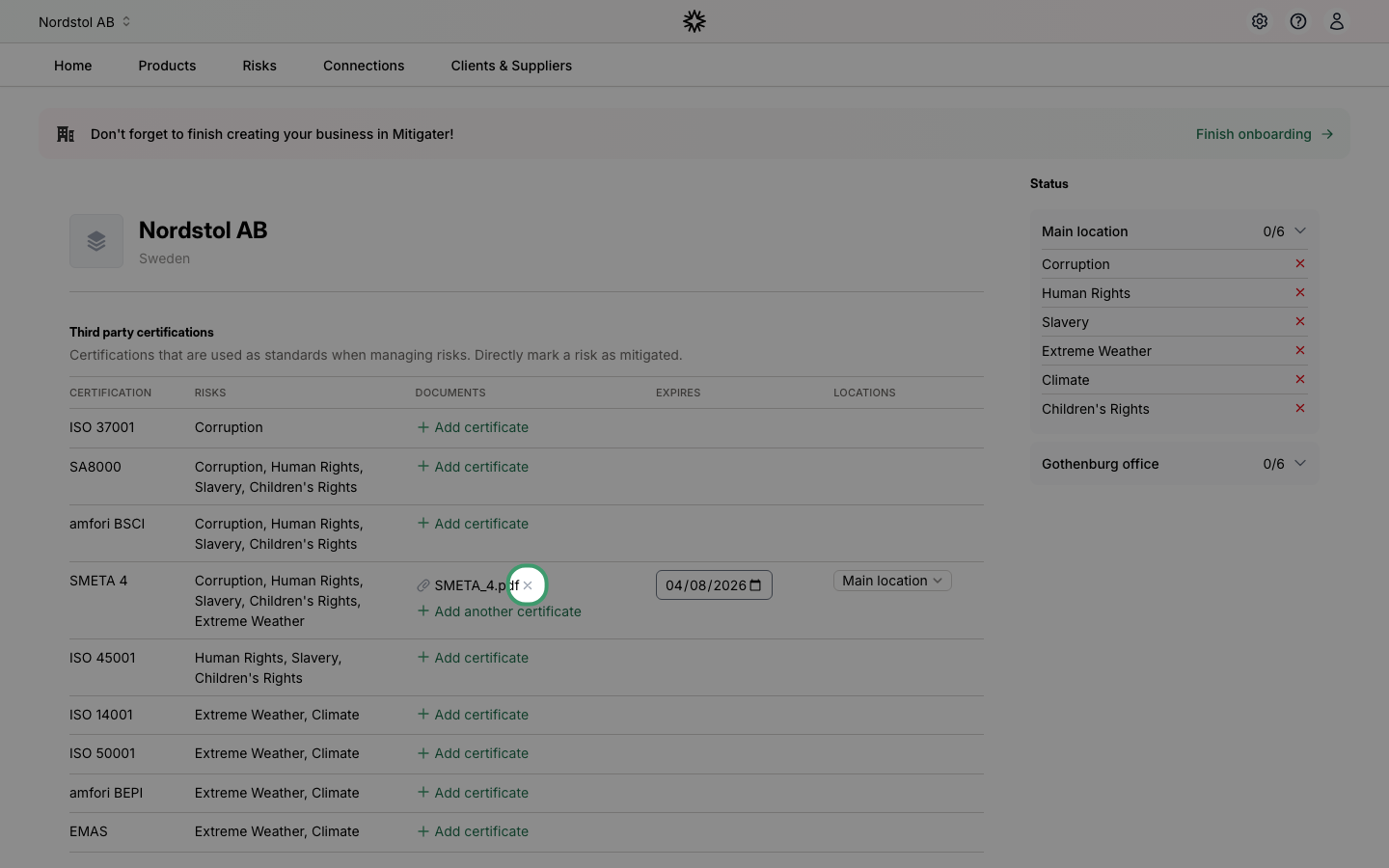1389x868 pixels.
Task: Add certificate for ISO 45001
Action: pyautogui.click(x=473, y=658)
